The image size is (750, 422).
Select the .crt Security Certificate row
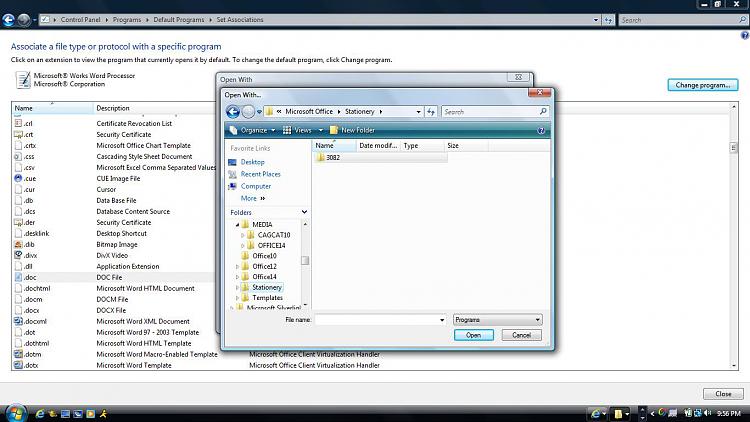click(x=113, y=134)
